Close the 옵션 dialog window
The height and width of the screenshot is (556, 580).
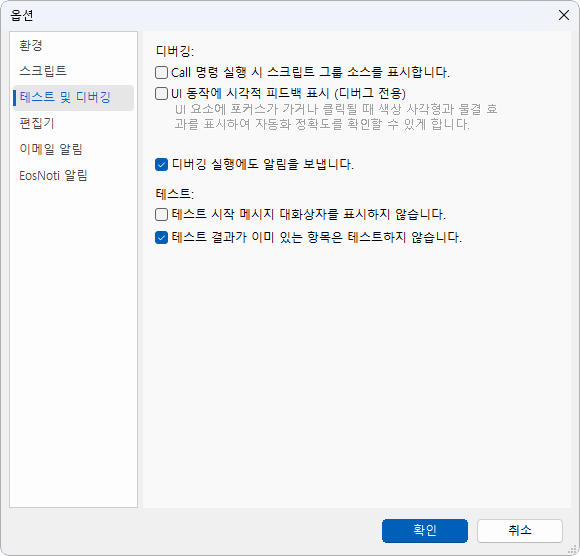[x=564, y=15]
